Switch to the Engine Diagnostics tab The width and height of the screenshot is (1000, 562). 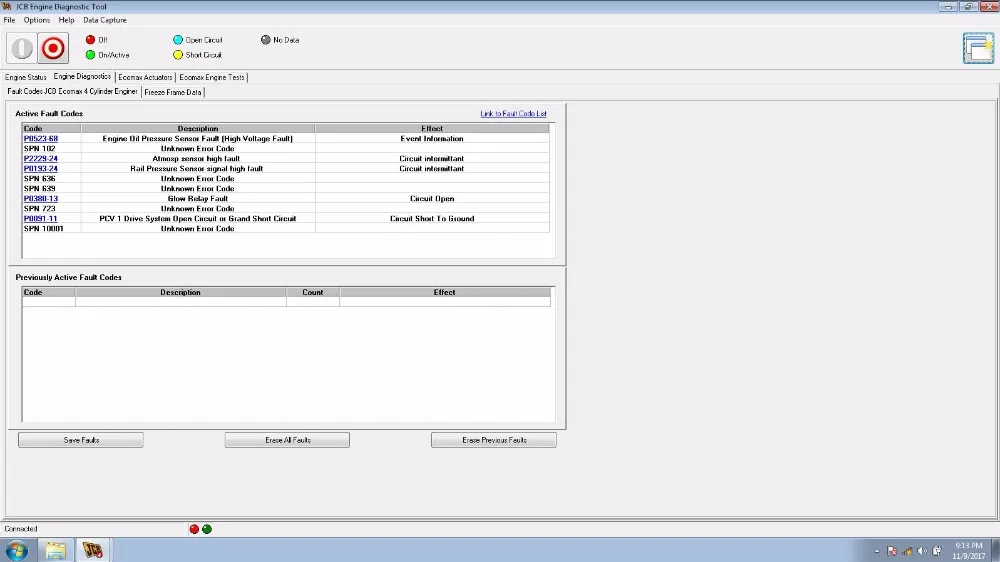[x=82, y=77]
